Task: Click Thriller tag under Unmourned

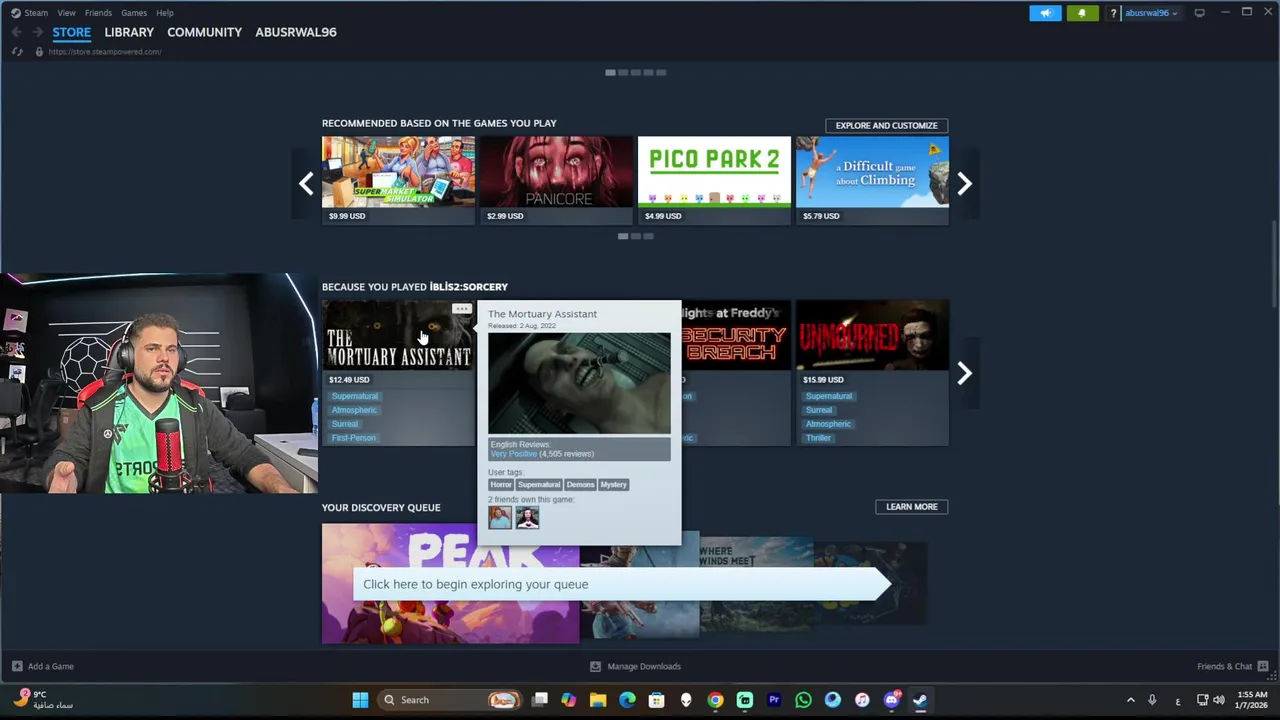Action: tap(818, 438)
